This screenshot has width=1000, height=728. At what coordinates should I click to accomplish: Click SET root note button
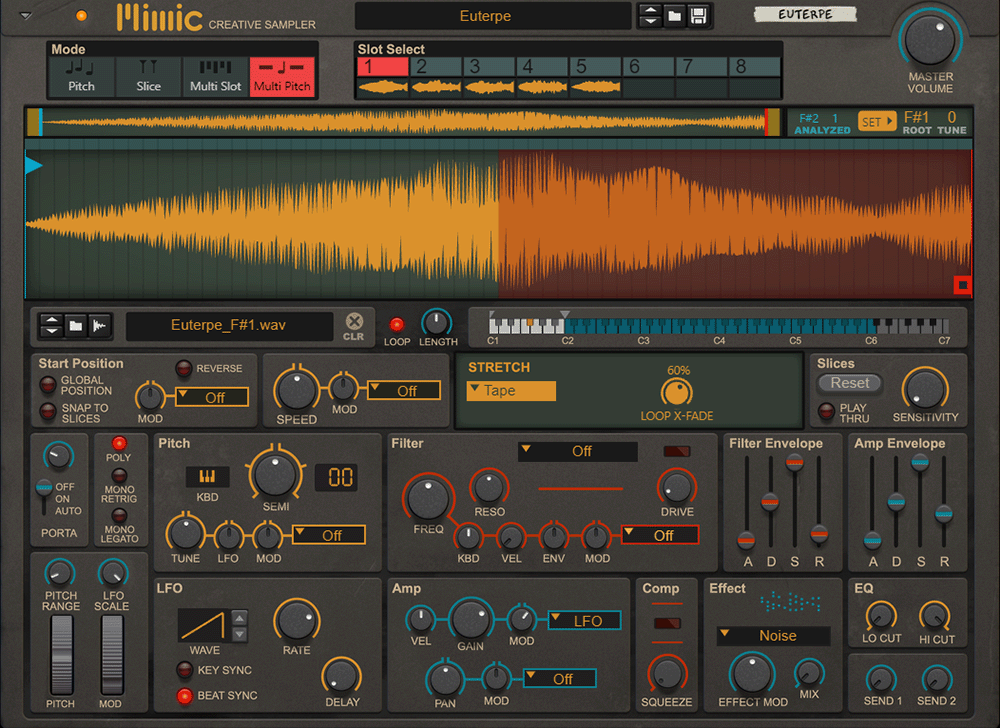pyautogui.click(x=876, y=120)
